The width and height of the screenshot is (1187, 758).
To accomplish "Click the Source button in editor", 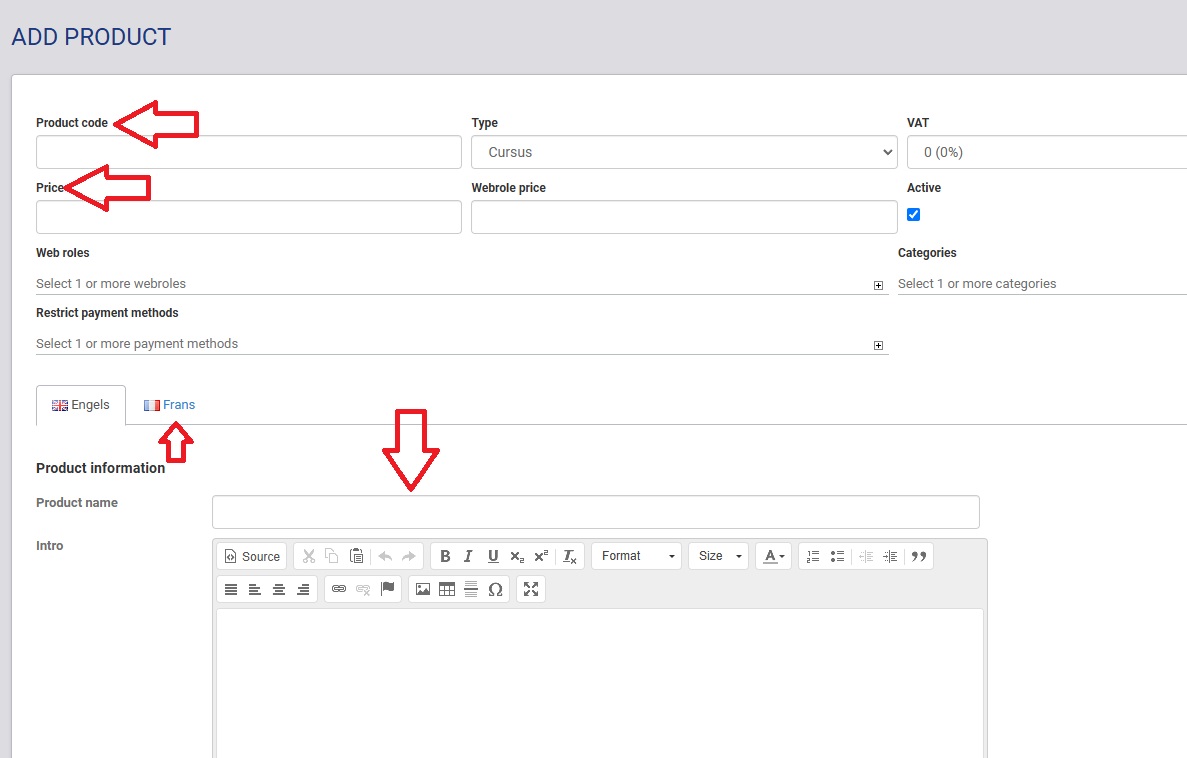I will (x=252, y=556).
